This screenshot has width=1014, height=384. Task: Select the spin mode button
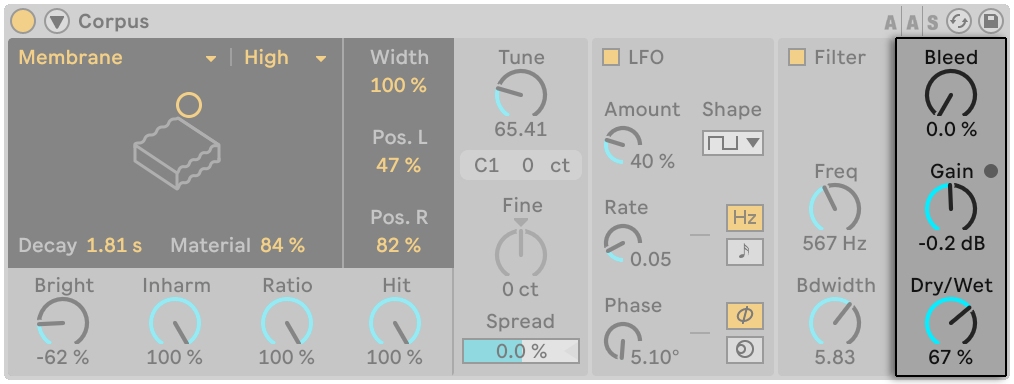tap(744, 350)
